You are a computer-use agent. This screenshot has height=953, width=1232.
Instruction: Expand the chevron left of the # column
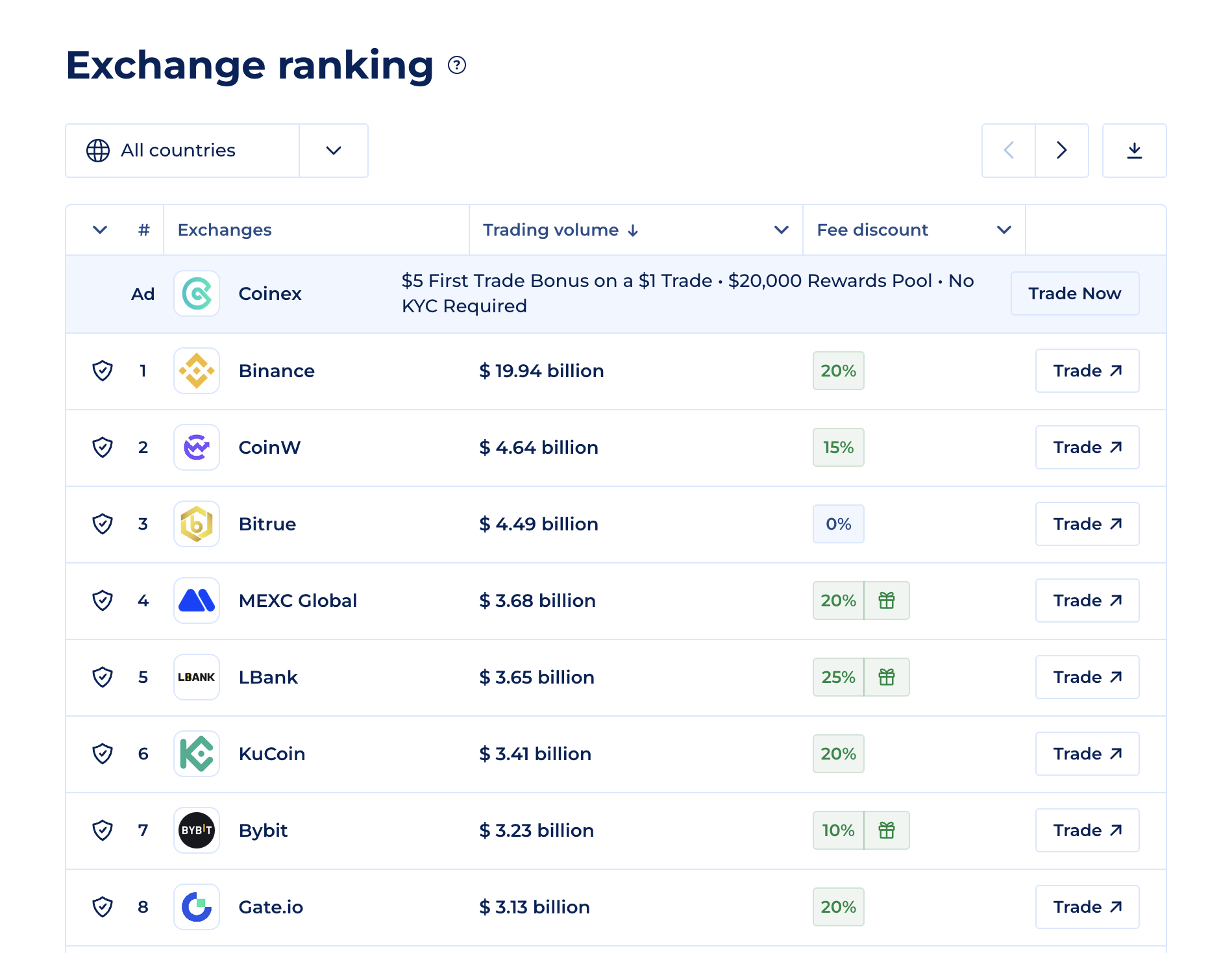pyautogui.click(x=100, y=230)
